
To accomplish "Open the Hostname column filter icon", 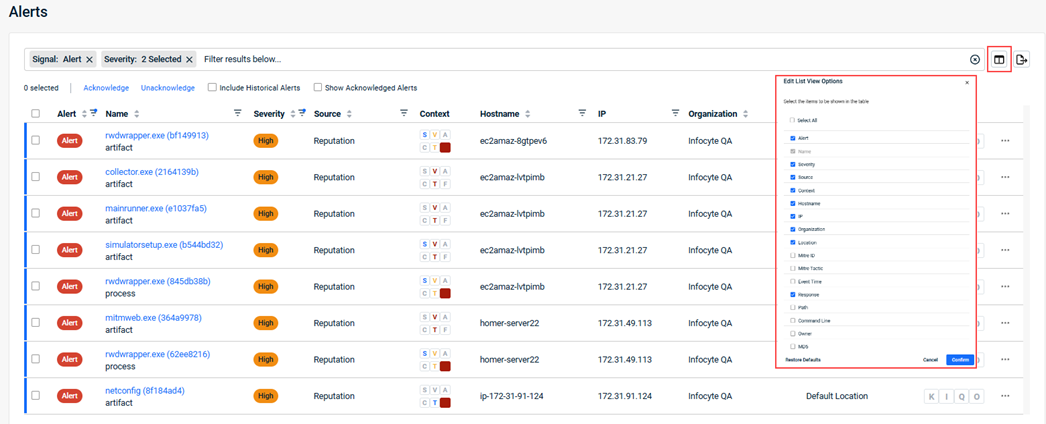I will click(x=582, y=114).
